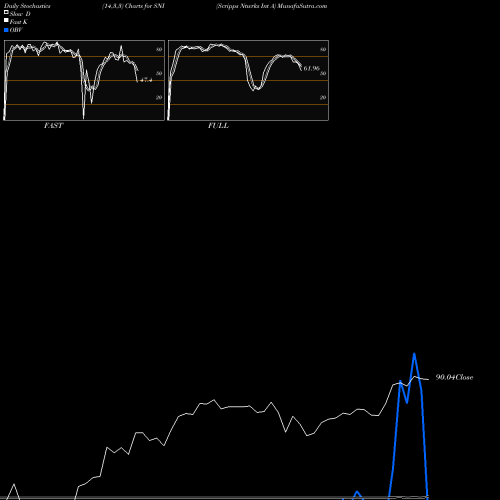This screenshot has height=500, width=500.
Task: Click the FULL stochastic chart panel
Action: pos(248,80)
